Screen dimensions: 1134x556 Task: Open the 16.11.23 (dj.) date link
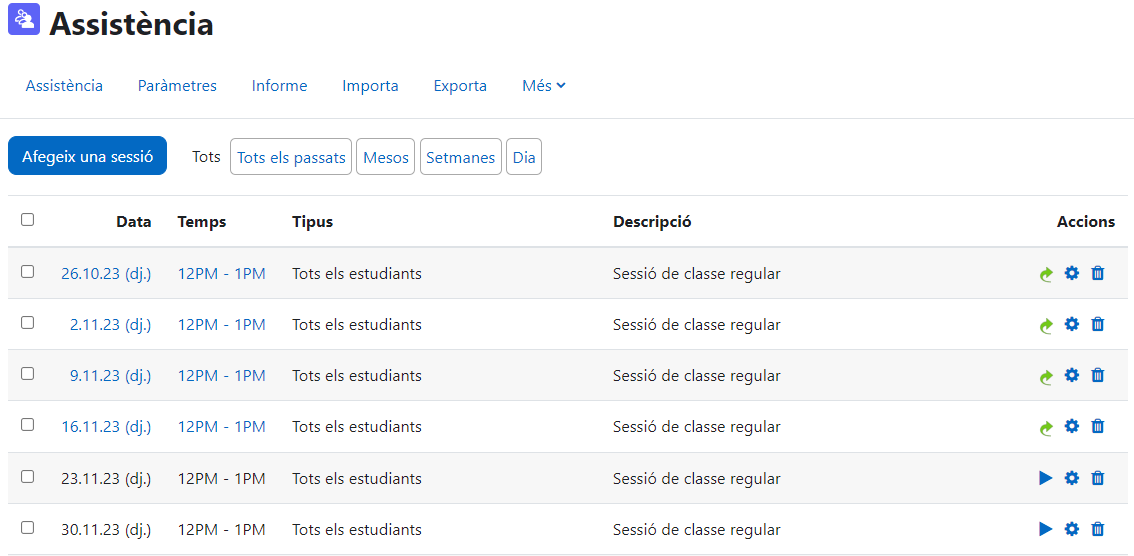pyautogui.click(x=106, y=427)
